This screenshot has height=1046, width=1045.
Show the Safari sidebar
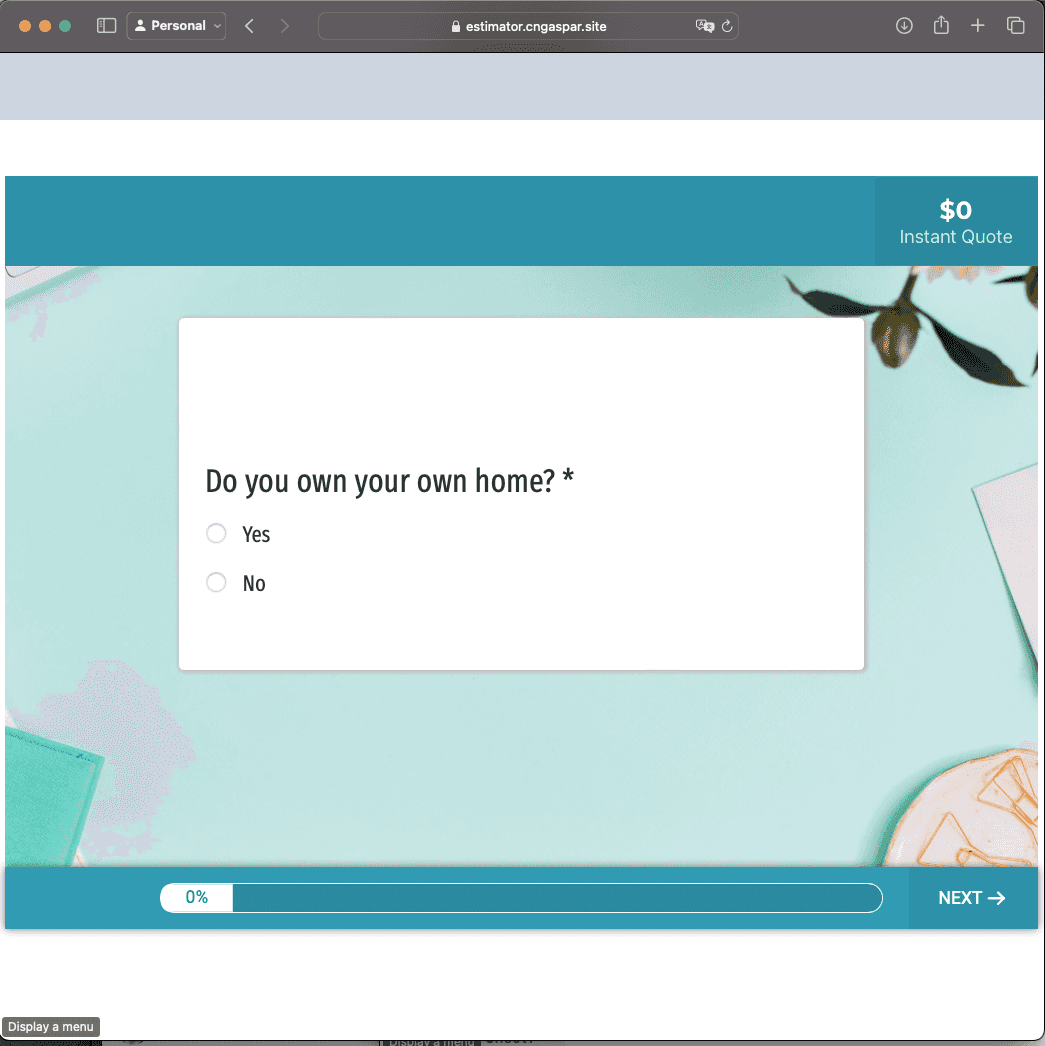point(106,26)
